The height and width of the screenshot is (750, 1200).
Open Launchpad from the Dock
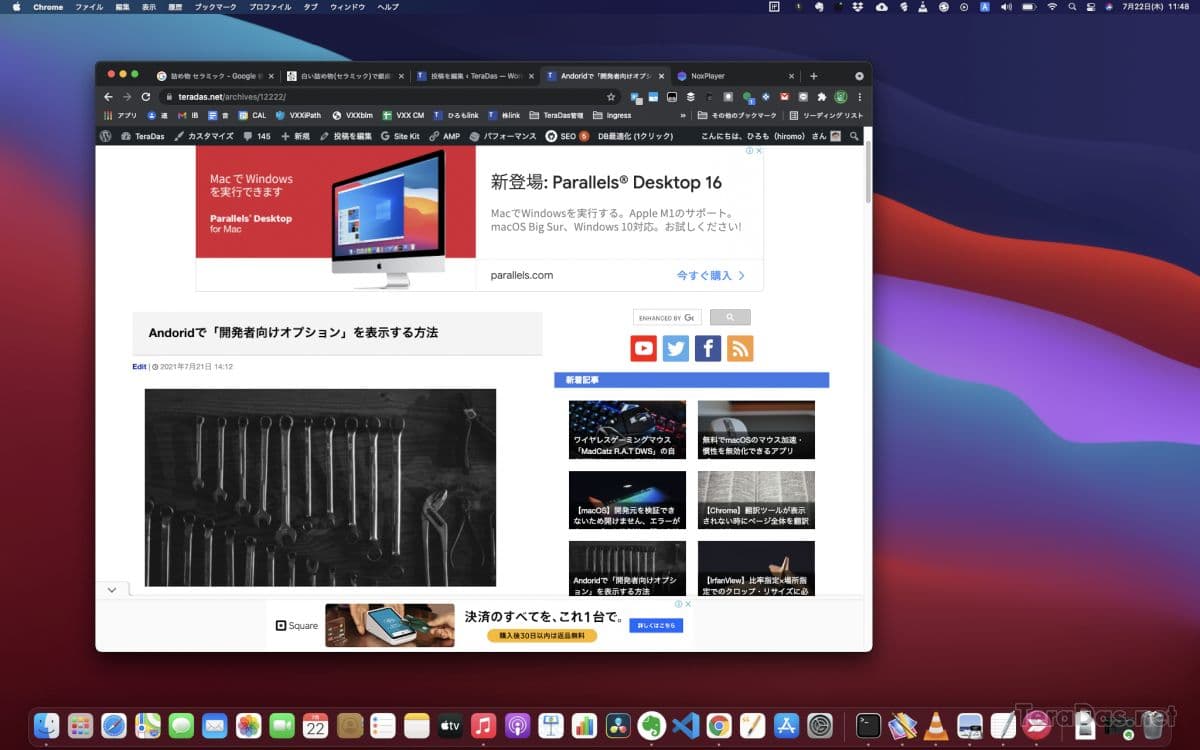coord(80,725)
